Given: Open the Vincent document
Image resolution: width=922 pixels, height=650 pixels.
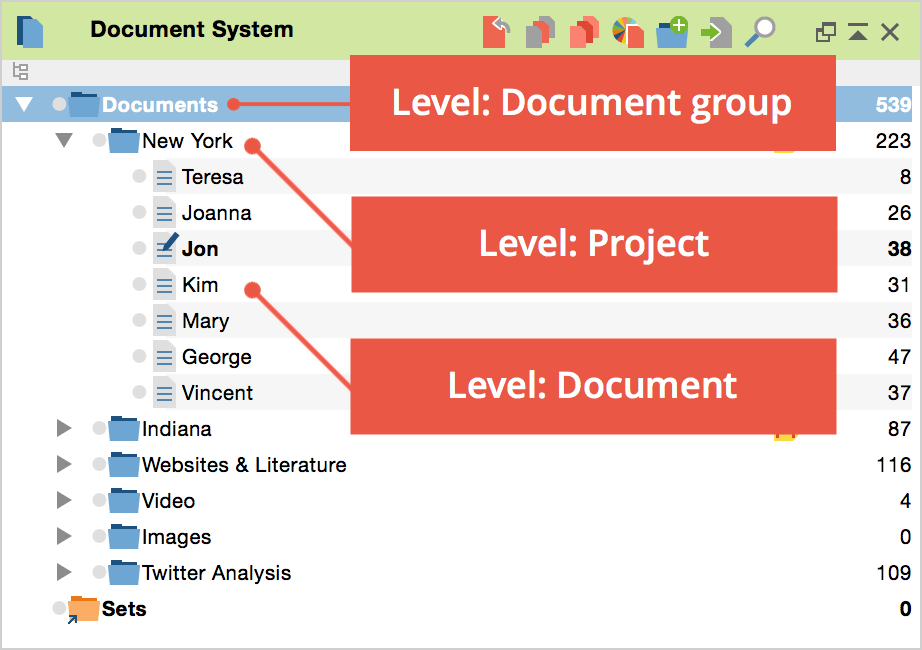Looking at the screenshot, I should [217, 393].
